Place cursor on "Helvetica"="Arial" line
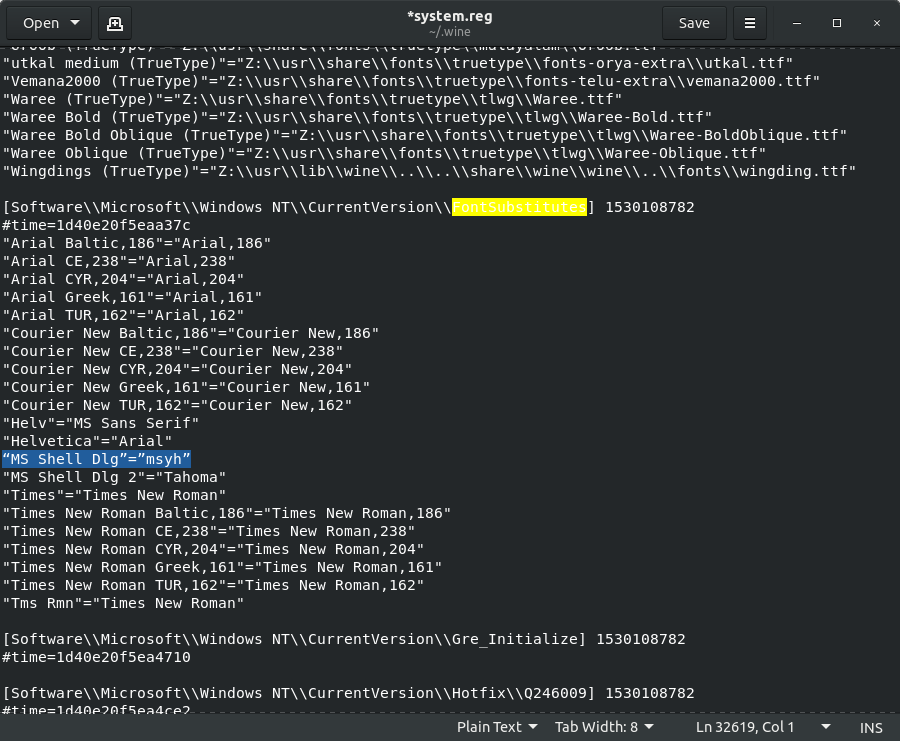 [87, 441]
